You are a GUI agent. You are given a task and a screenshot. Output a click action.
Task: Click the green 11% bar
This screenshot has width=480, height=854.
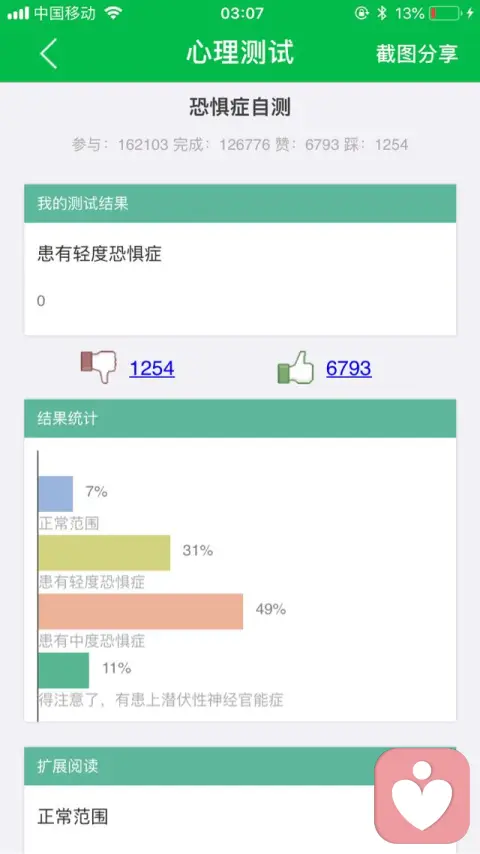pos(64,670)
